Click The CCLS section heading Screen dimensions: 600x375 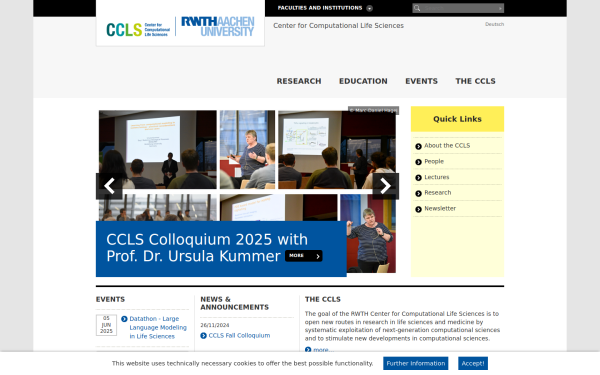[x=323, y=299]
